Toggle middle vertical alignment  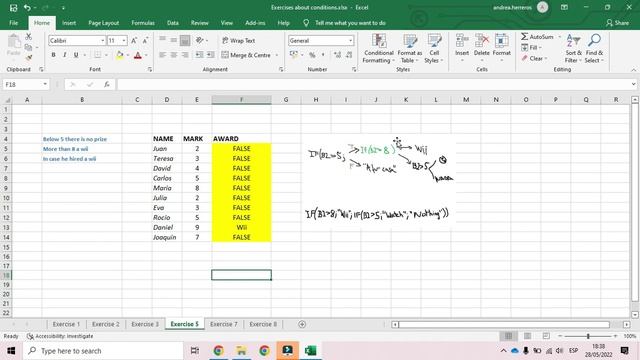tap(174, 40)
